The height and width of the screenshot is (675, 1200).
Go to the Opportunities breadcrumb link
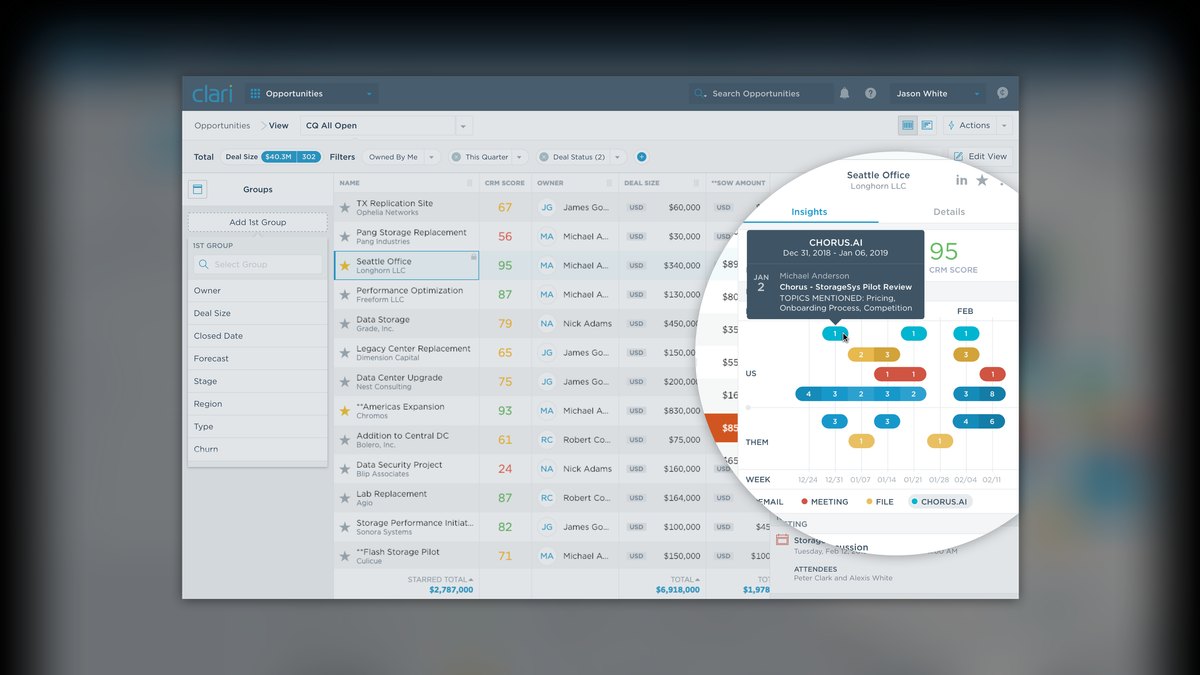(x=222, y=126)
